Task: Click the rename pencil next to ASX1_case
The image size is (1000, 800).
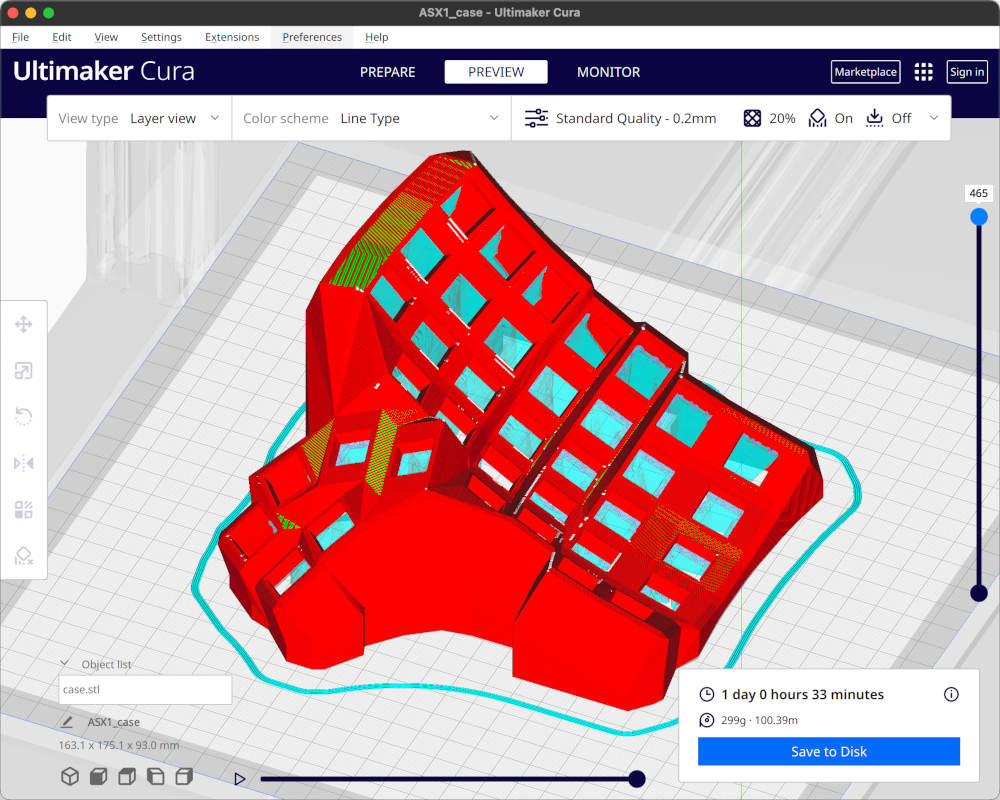Action: (66, 721)
